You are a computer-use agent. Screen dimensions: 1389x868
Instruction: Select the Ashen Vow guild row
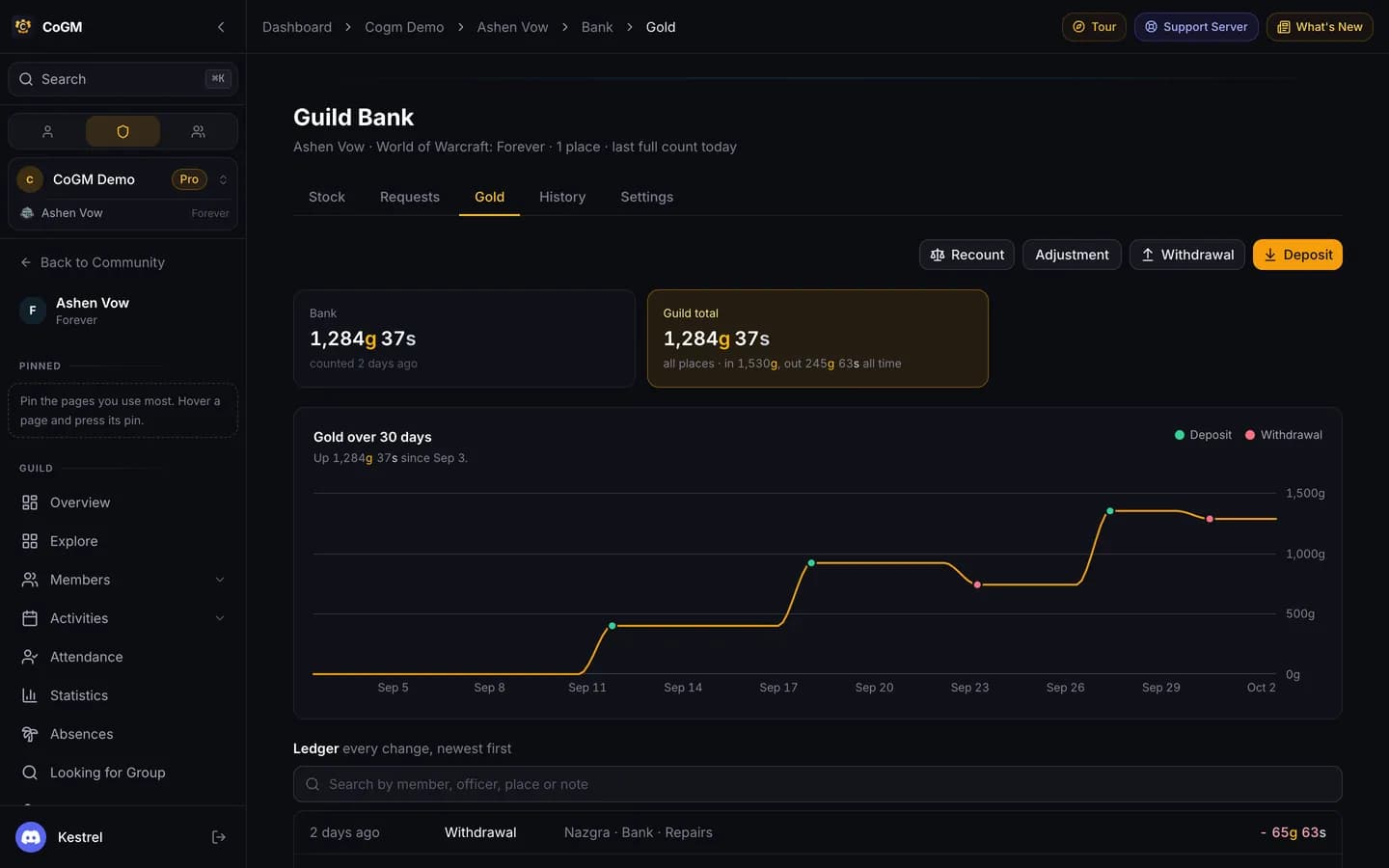[x=123, y=213]
